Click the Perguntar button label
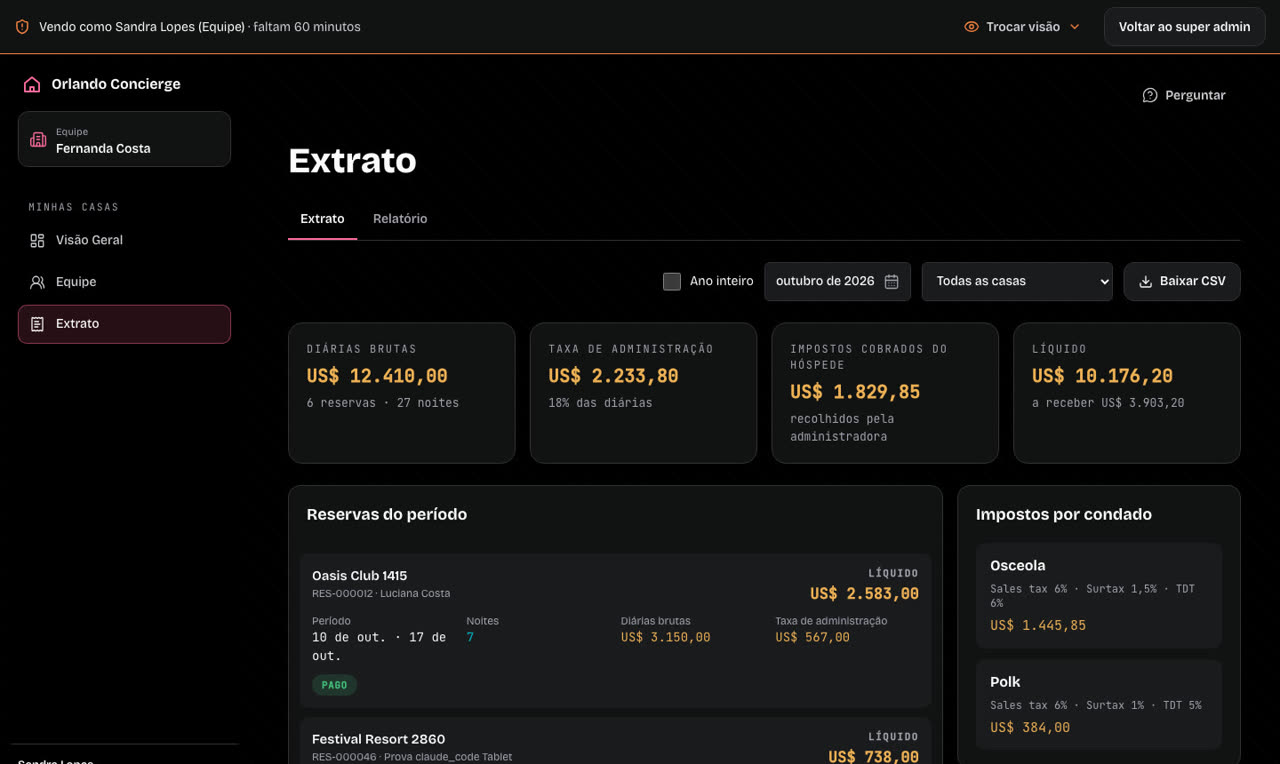Image resolution: width=1280 pixels, height=764 pixels. [x=1195, y=95]
